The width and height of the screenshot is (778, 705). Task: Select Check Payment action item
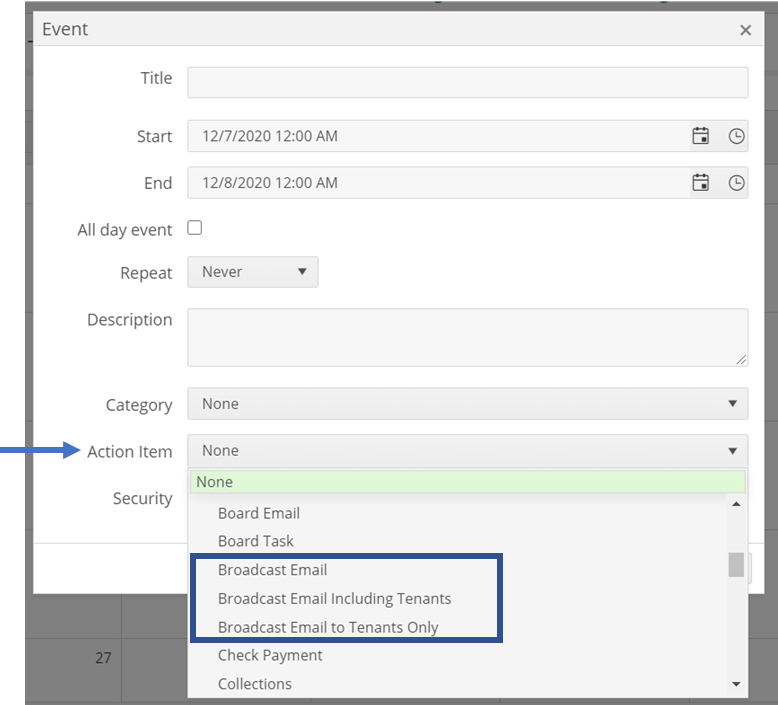tap(270, 655)
